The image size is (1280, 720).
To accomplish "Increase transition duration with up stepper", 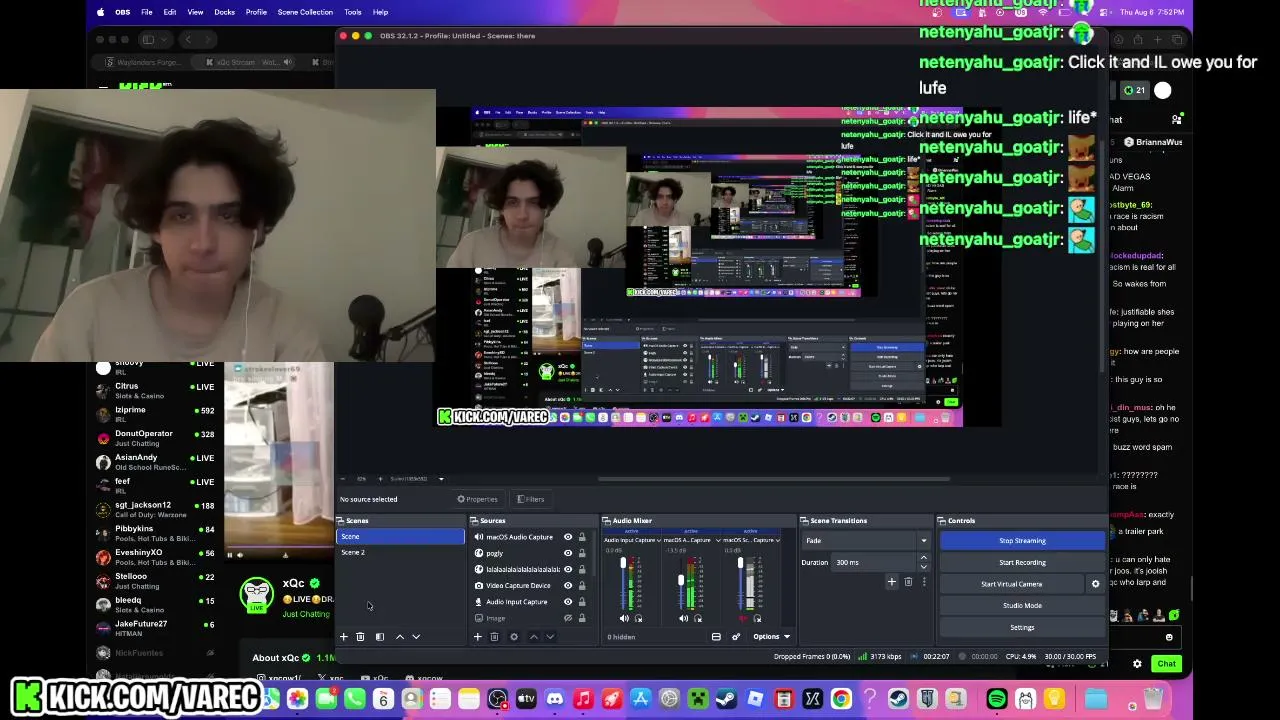I will pyautogui.click(x=923, y=558).
